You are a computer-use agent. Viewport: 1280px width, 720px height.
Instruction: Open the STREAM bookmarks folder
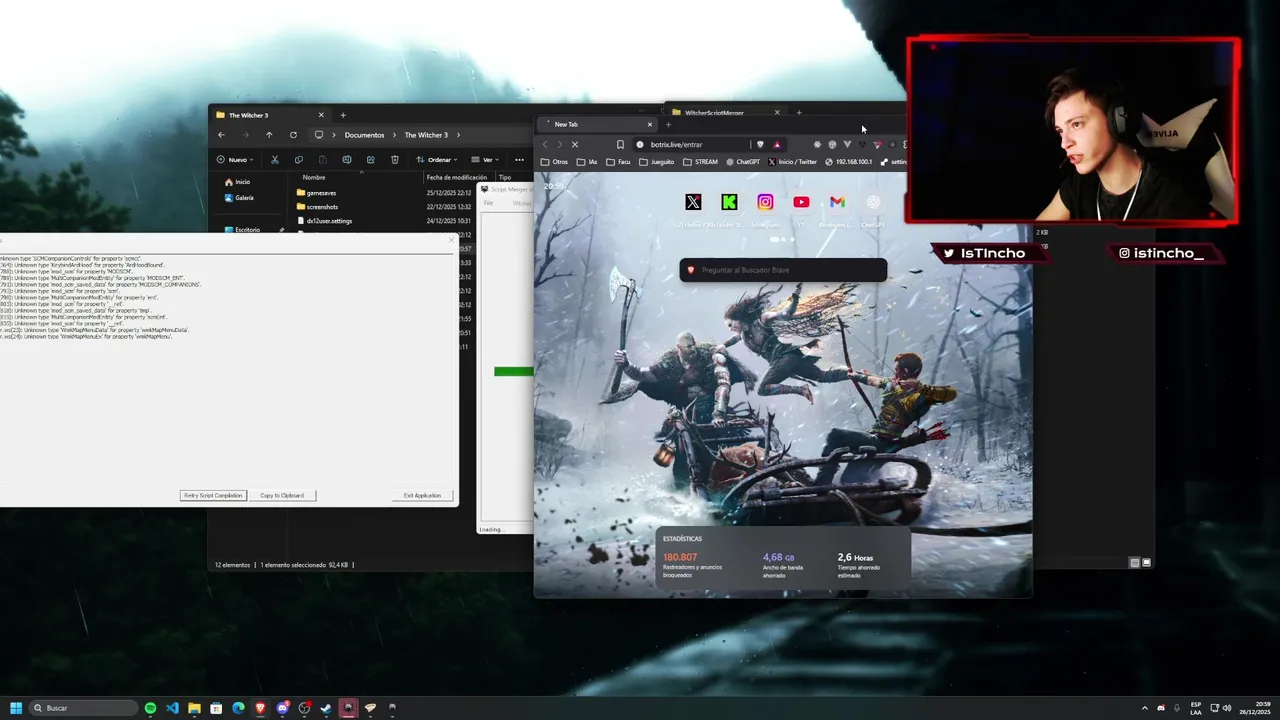point(700,162)
